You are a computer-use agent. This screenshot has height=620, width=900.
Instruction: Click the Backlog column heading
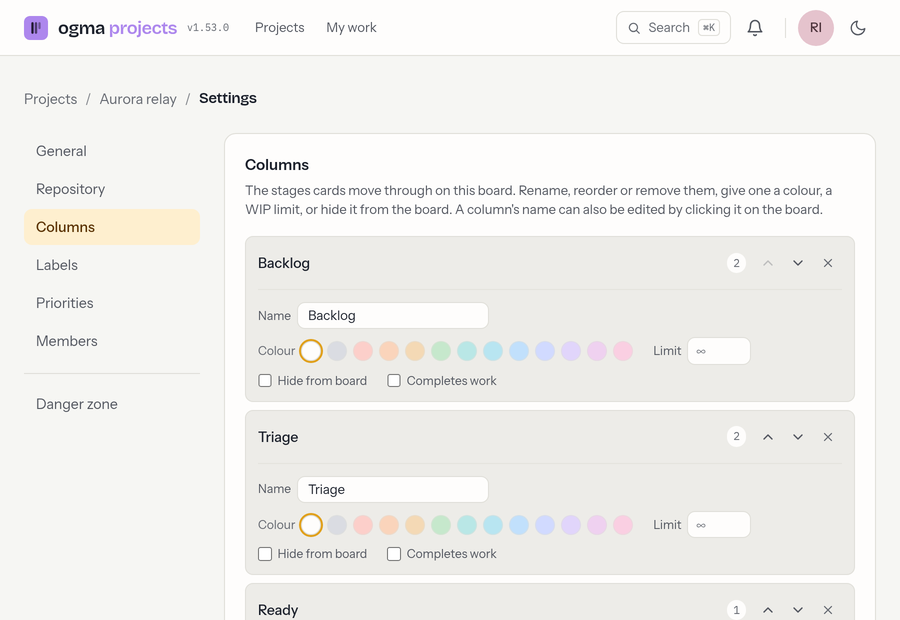click(284, 263)
